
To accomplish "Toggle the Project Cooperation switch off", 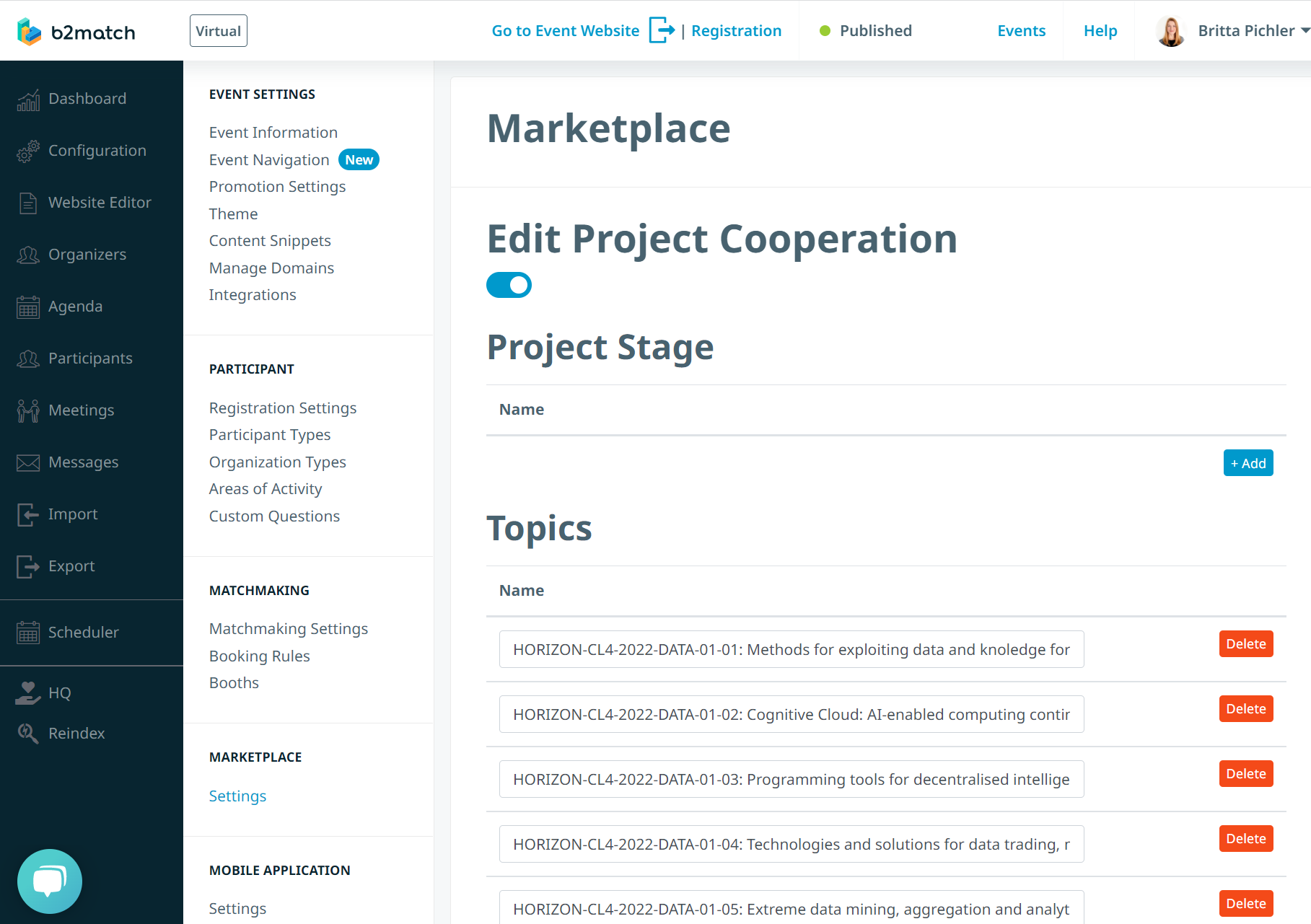I will (x=509, y=285).
